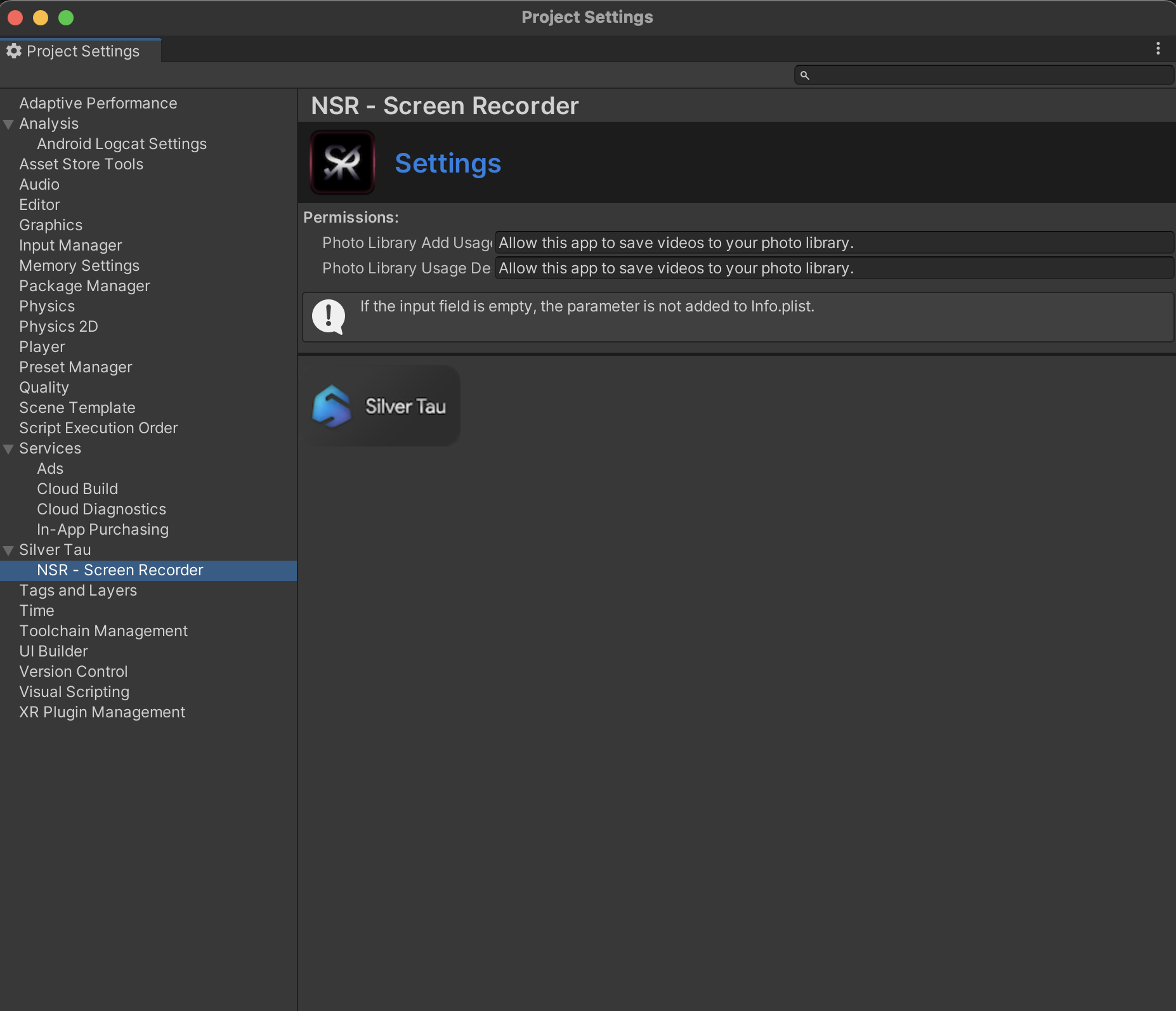Click the NSR - Screen Recorder page title
Image resolution: width=1176 pixels, height=1011 pixels.
445,106
